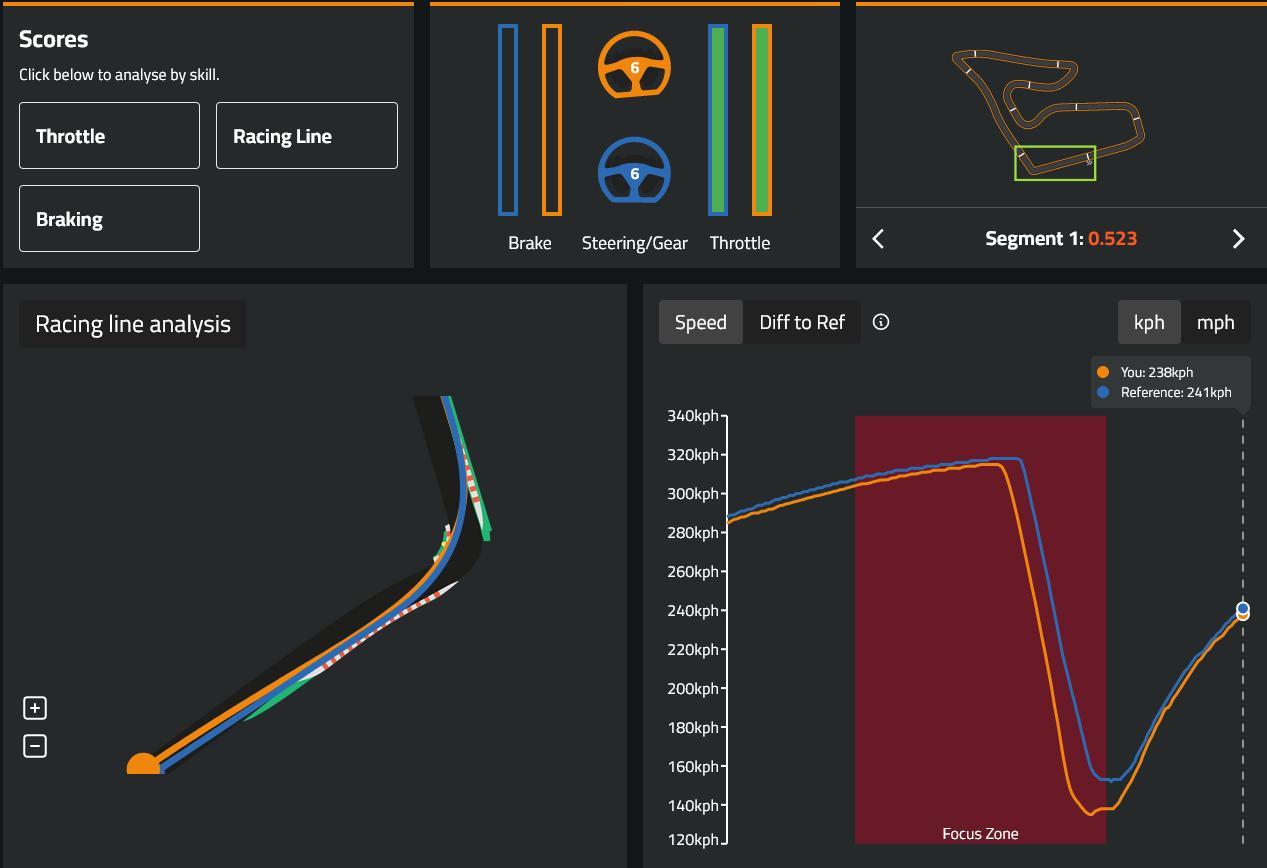Click the info icon beside Diff to Ref
The width and height of the screenshot is (1267, 868).
pyautogui.click(x=881, y=322)
